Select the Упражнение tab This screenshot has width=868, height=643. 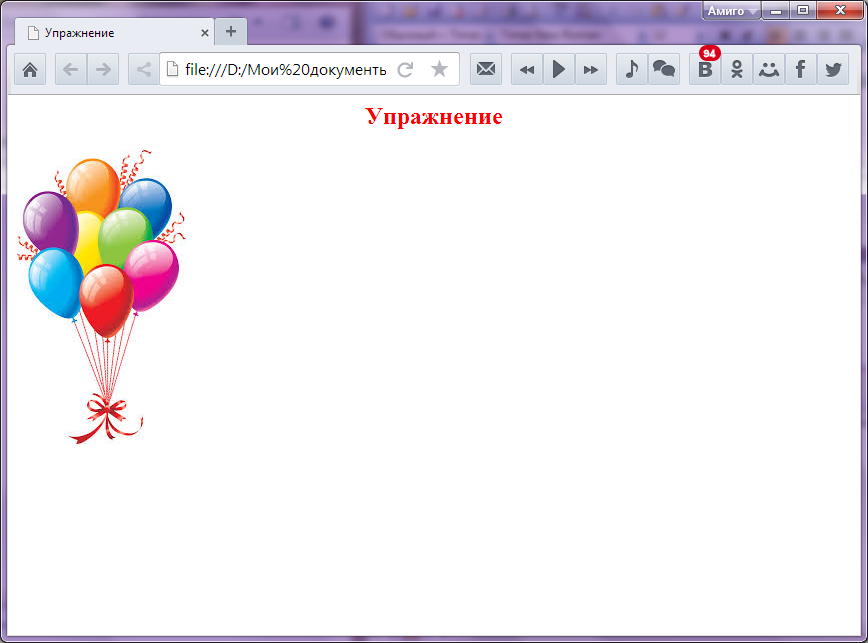[110, 33]
